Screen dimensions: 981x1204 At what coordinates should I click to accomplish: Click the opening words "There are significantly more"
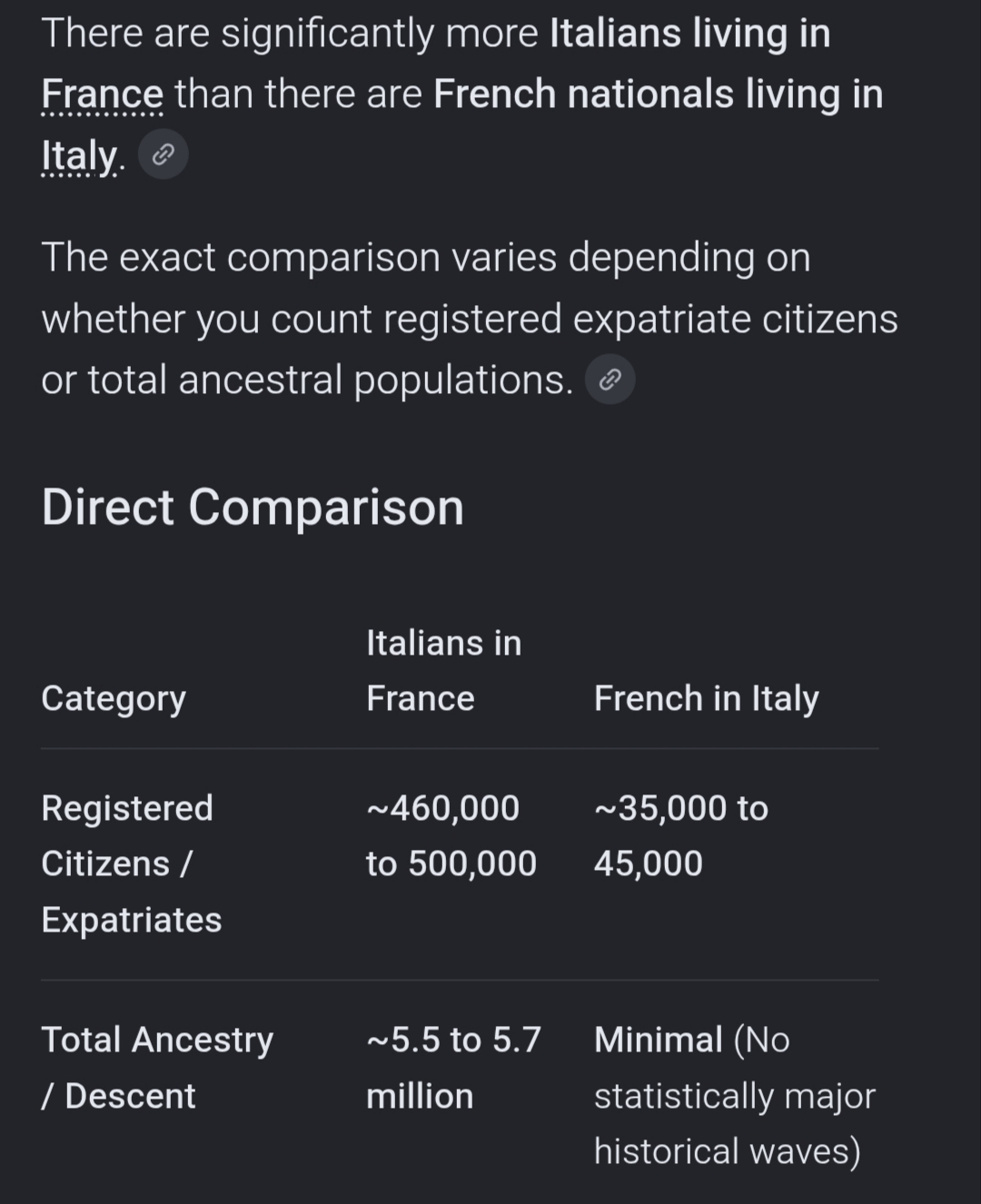click(290, 34)
